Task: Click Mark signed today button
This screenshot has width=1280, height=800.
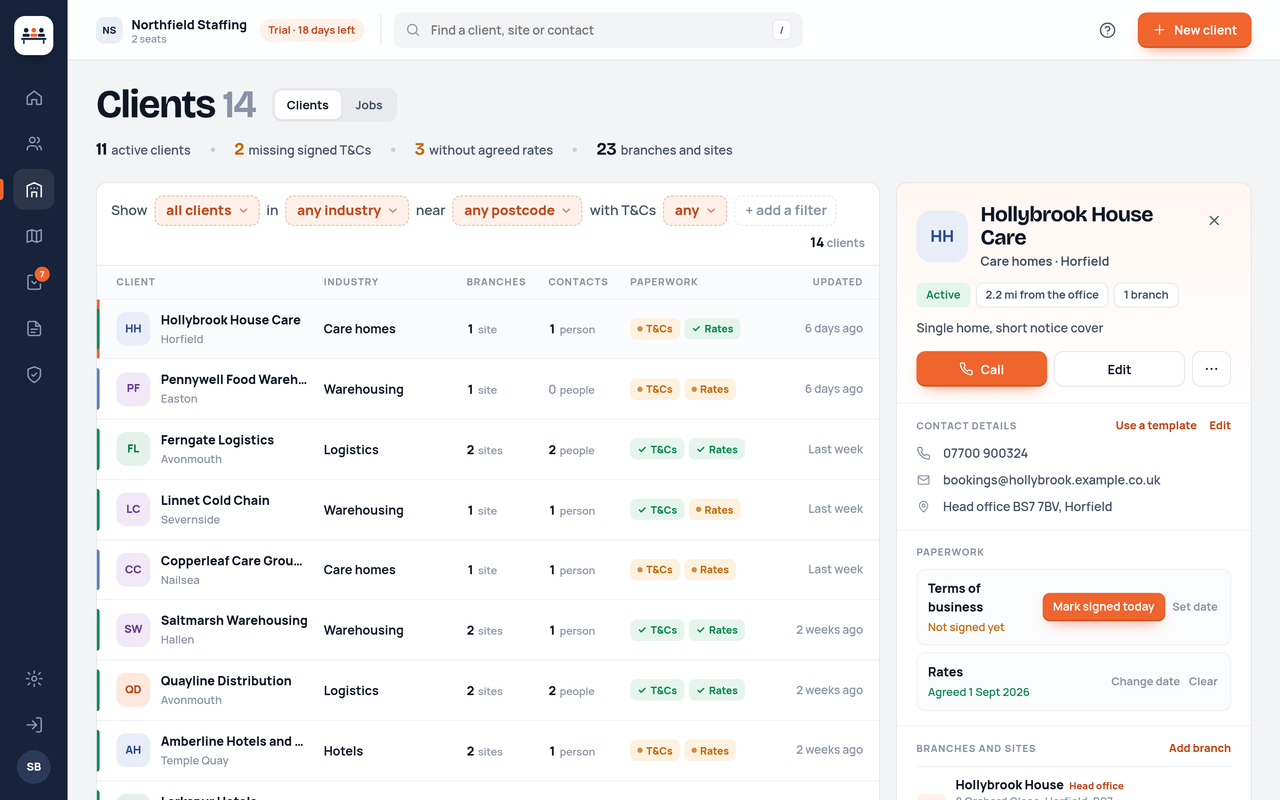Action: (1103, 607)
